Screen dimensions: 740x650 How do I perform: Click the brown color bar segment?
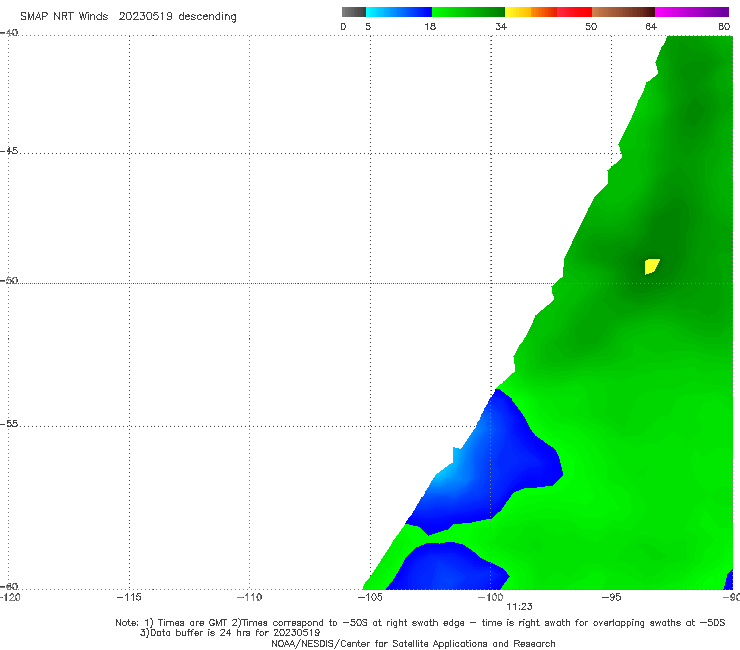pyautogui.click(x=623, y=12)
